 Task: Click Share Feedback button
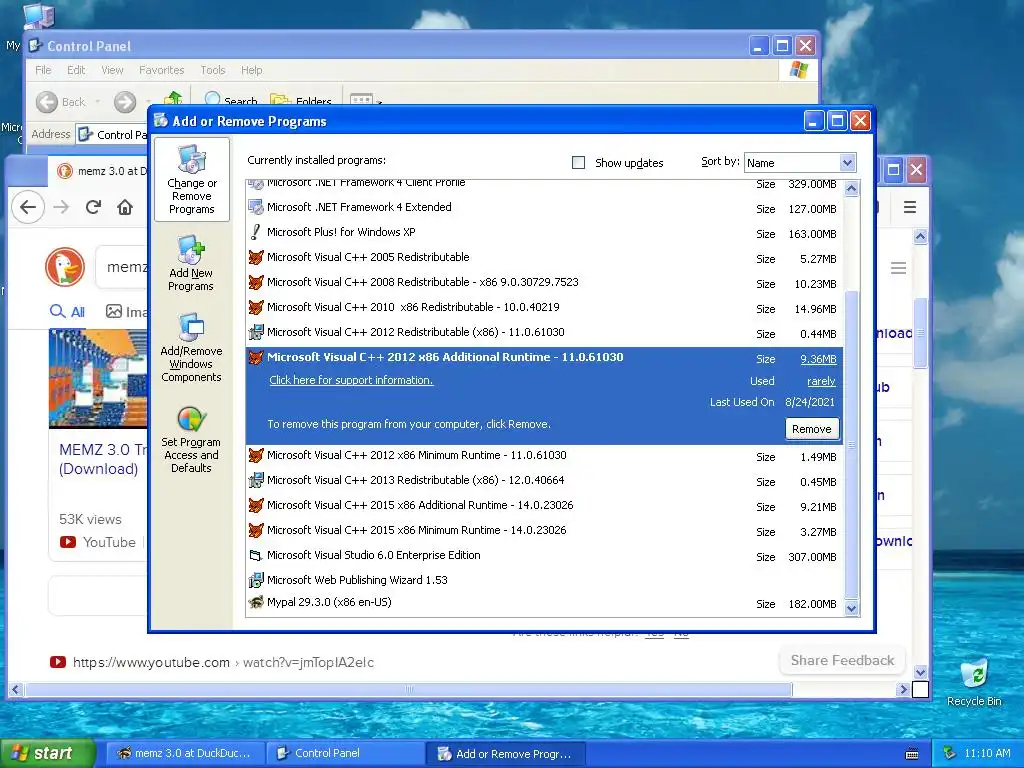842,660
